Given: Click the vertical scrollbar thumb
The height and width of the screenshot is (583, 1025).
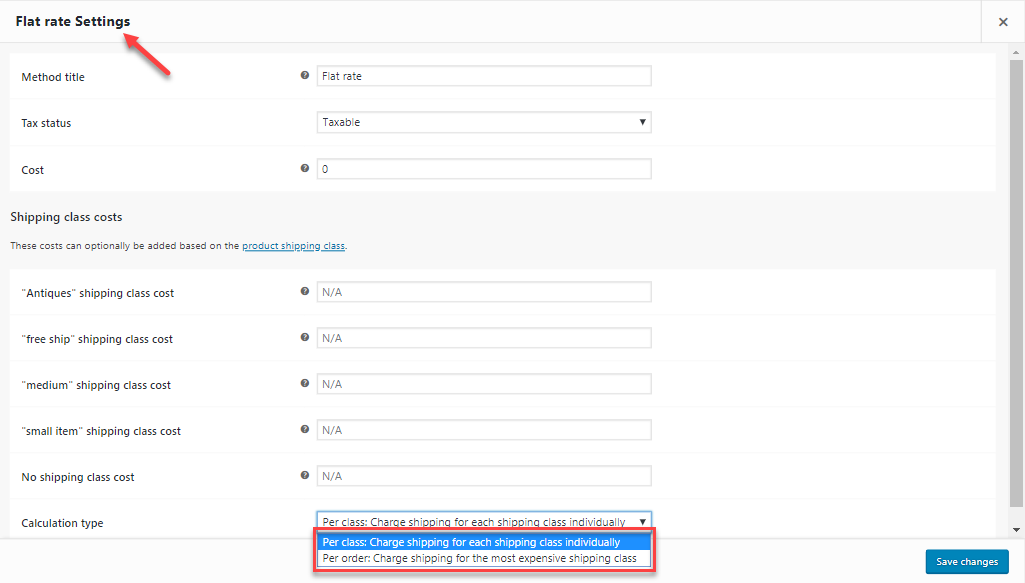Looking at the screenshot, I should (1016, 284).
